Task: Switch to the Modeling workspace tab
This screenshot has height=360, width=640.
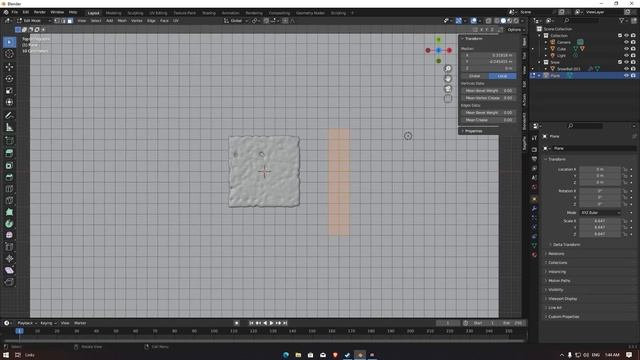Action: (113, 13)
